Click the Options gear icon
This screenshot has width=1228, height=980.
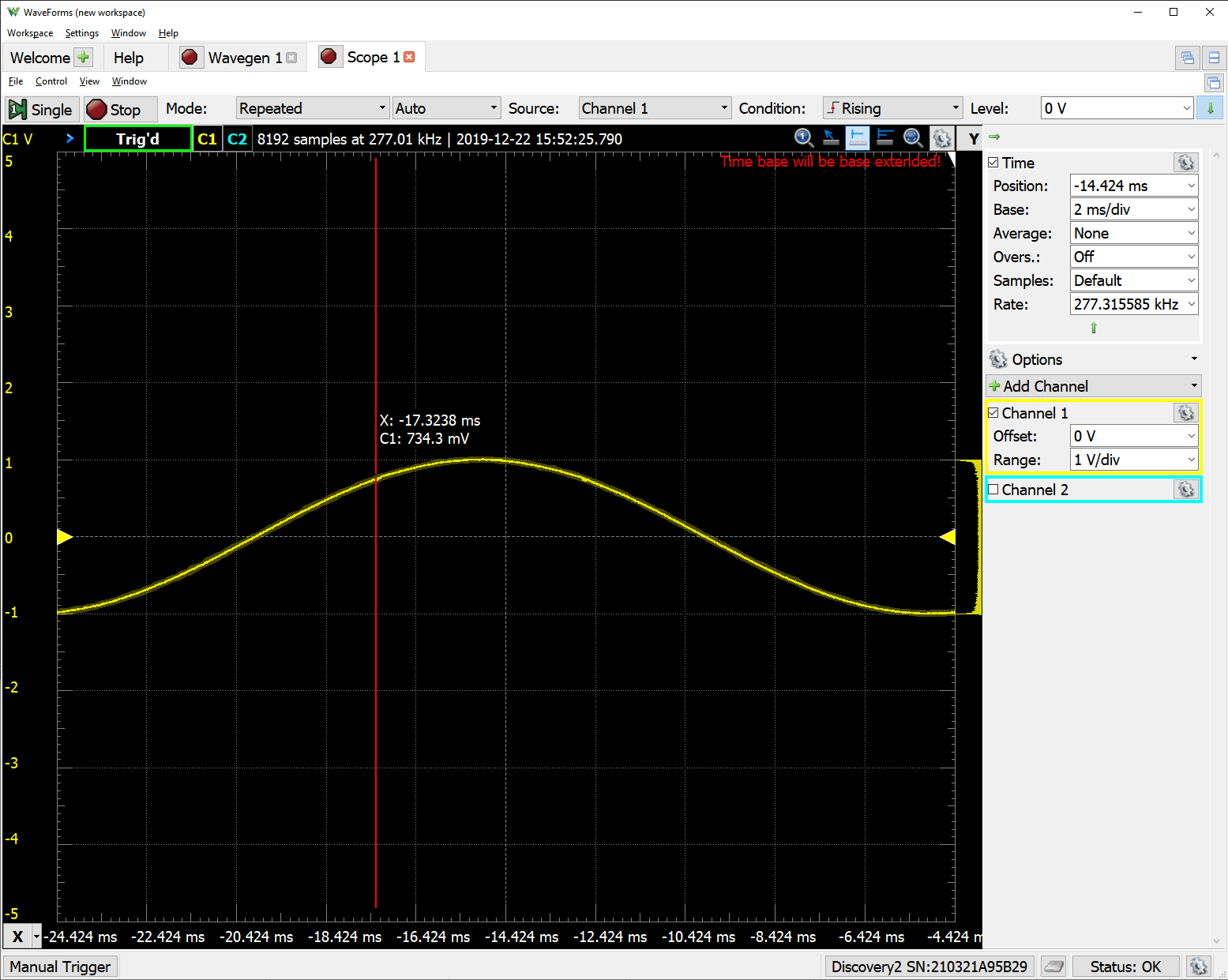tap(998, 359)
